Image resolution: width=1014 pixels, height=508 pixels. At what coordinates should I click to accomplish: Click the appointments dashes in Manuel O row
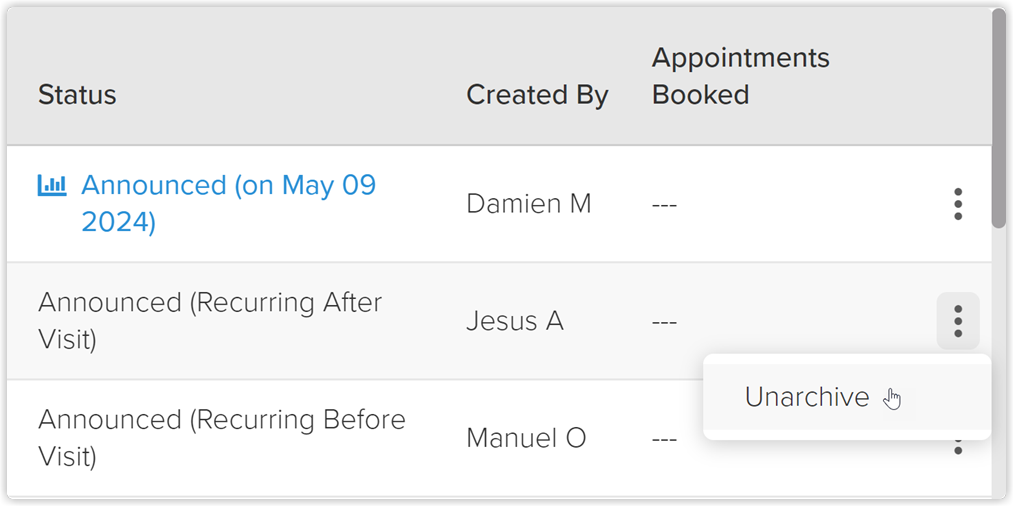point(664,439)
